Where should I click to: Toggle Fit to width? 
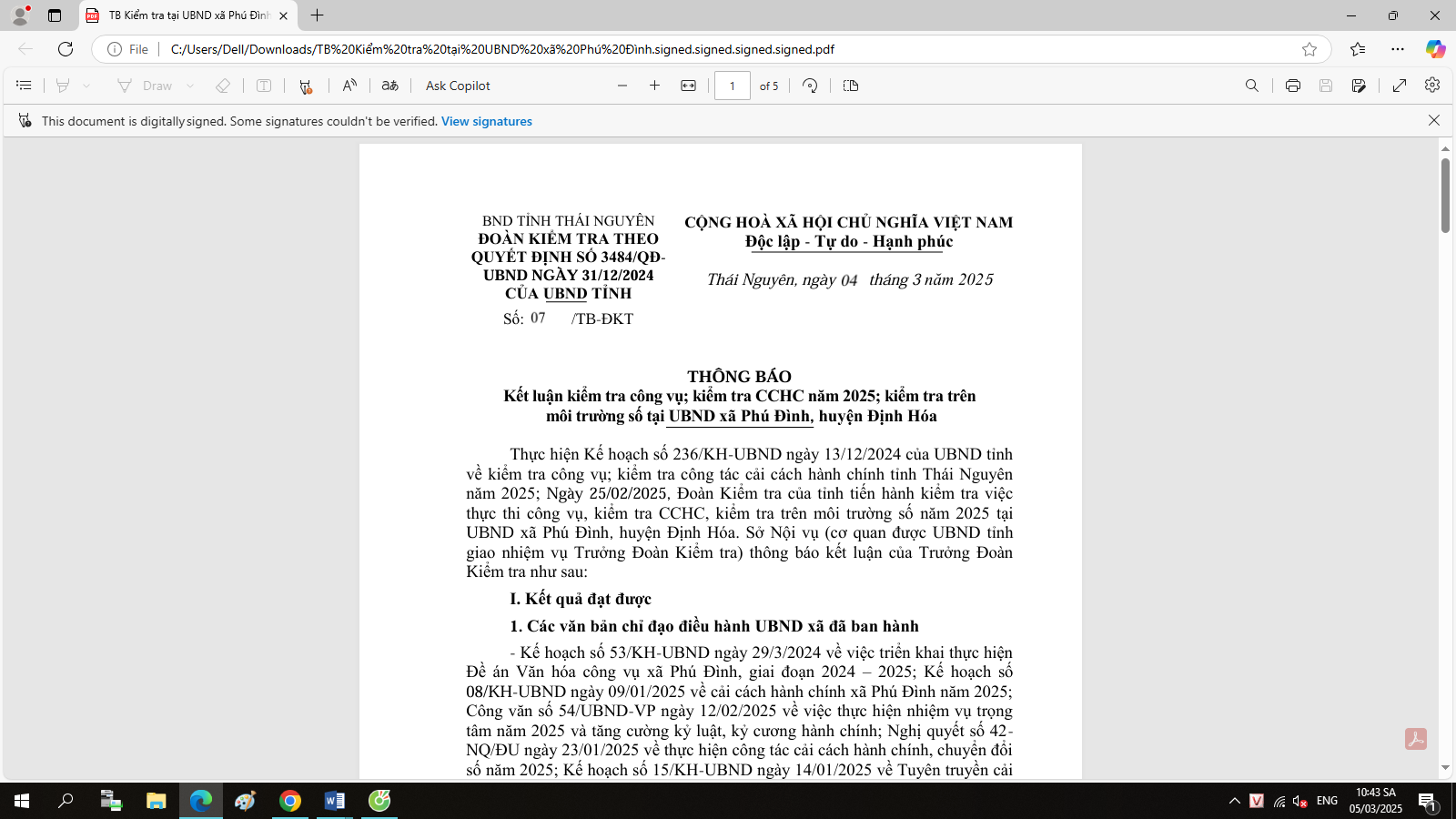pyautogui.click(x=689, y=86)
